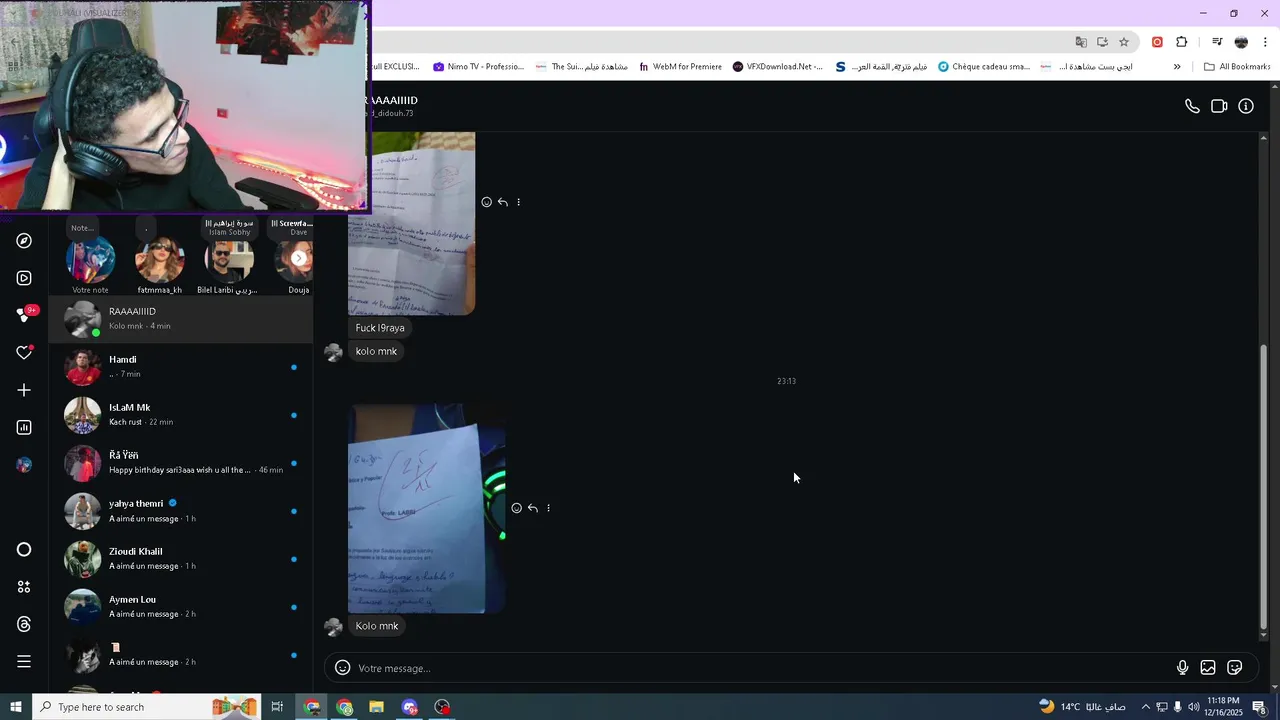The height and width of the screenshot is (720, 1280).
Task: Click the Create plus icon in sidebar
Action: click(24, 390)
